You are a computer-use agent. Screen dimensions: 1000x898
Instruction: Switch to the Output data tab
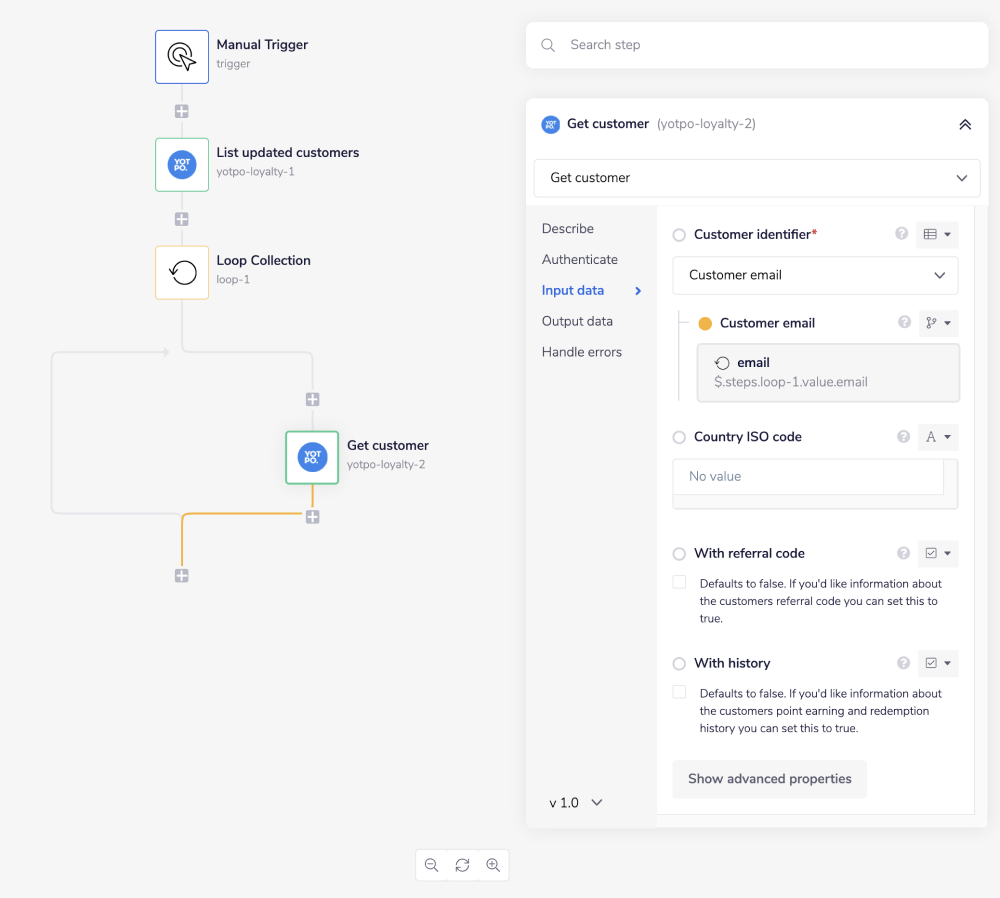point(577,321)
